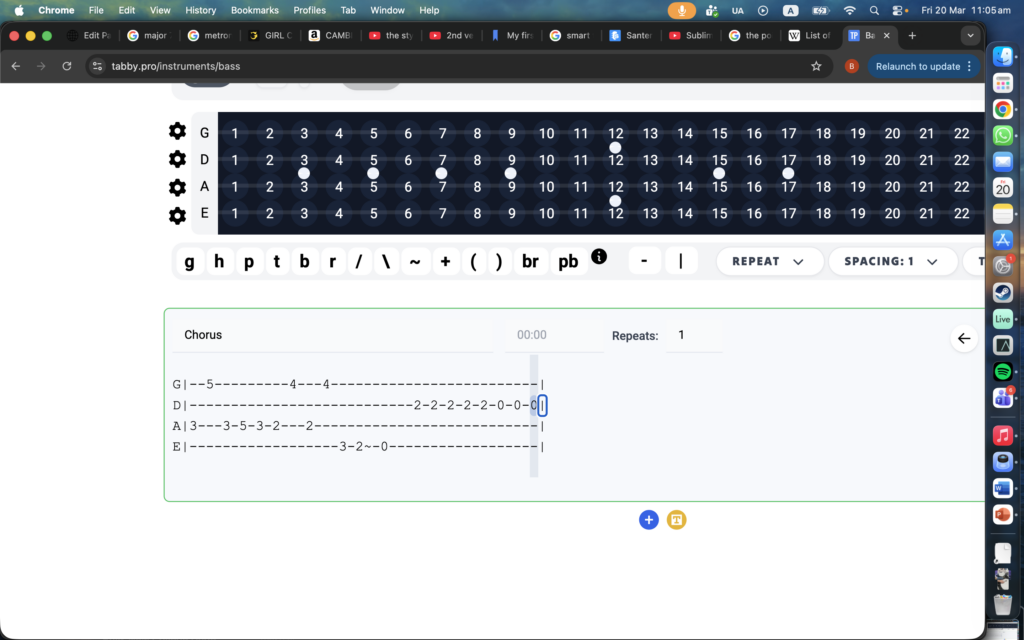Screen dimensions: 1024x640
Task: Switch to the GIRL browser tab
Action: [x=272, y=35]
